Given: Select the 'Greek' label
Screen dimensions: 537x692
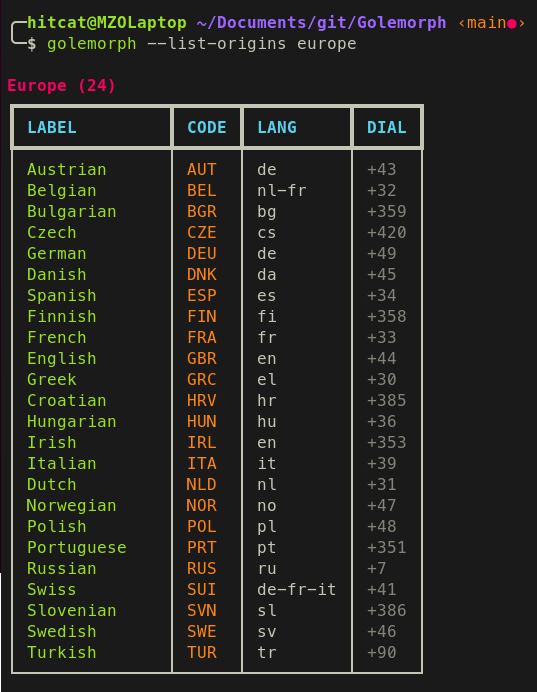Looking at the screenshot, I should click(52, 380).
